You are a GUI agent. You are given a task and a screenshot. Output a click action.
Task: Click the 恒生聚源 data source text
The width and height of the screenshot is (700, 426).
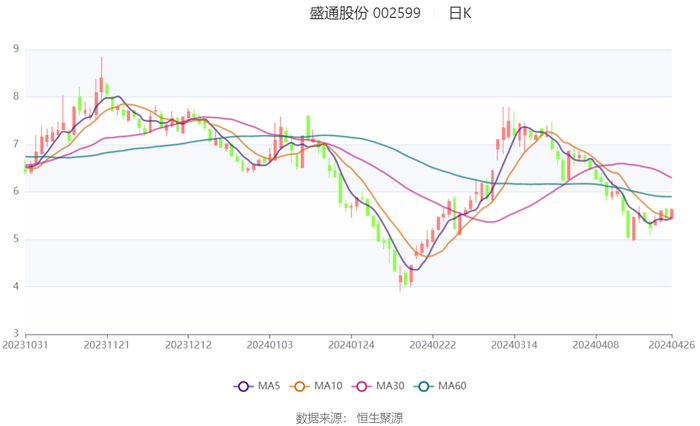coord(380,416)
